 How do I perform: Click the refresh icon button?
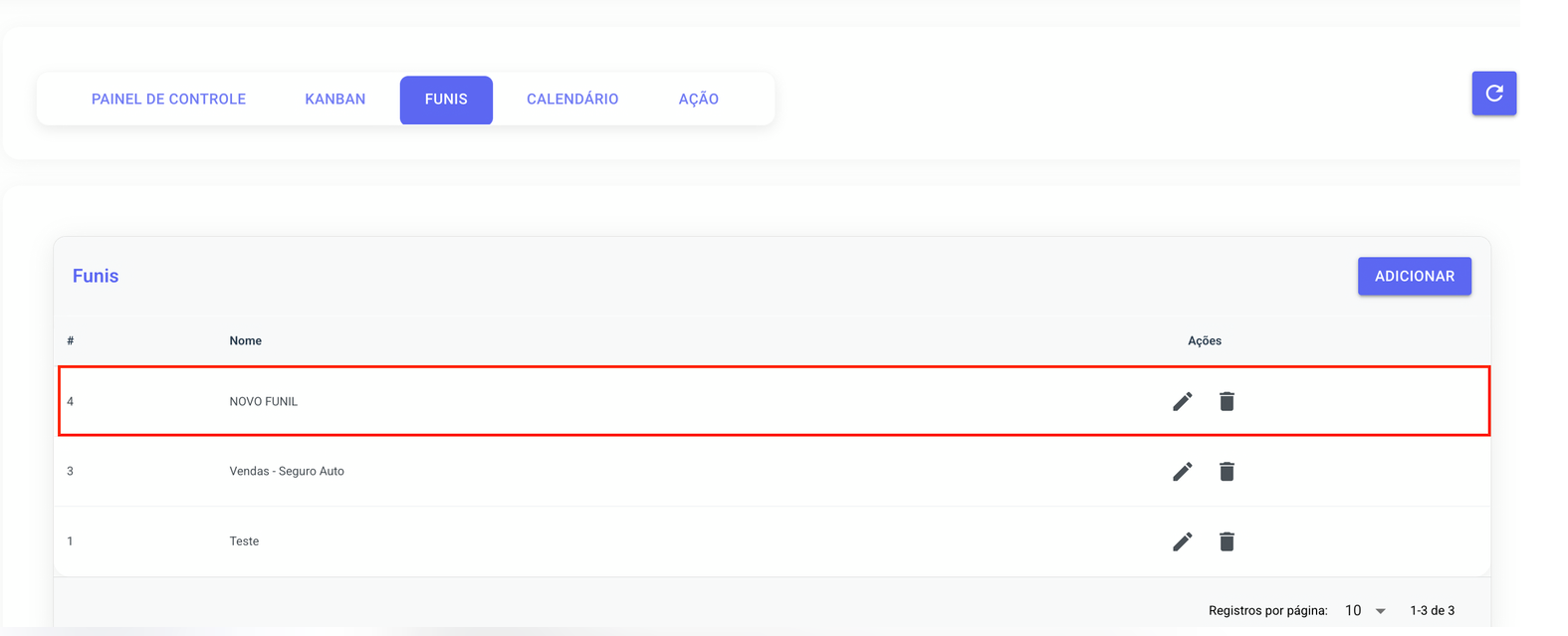pos(1493,94)
